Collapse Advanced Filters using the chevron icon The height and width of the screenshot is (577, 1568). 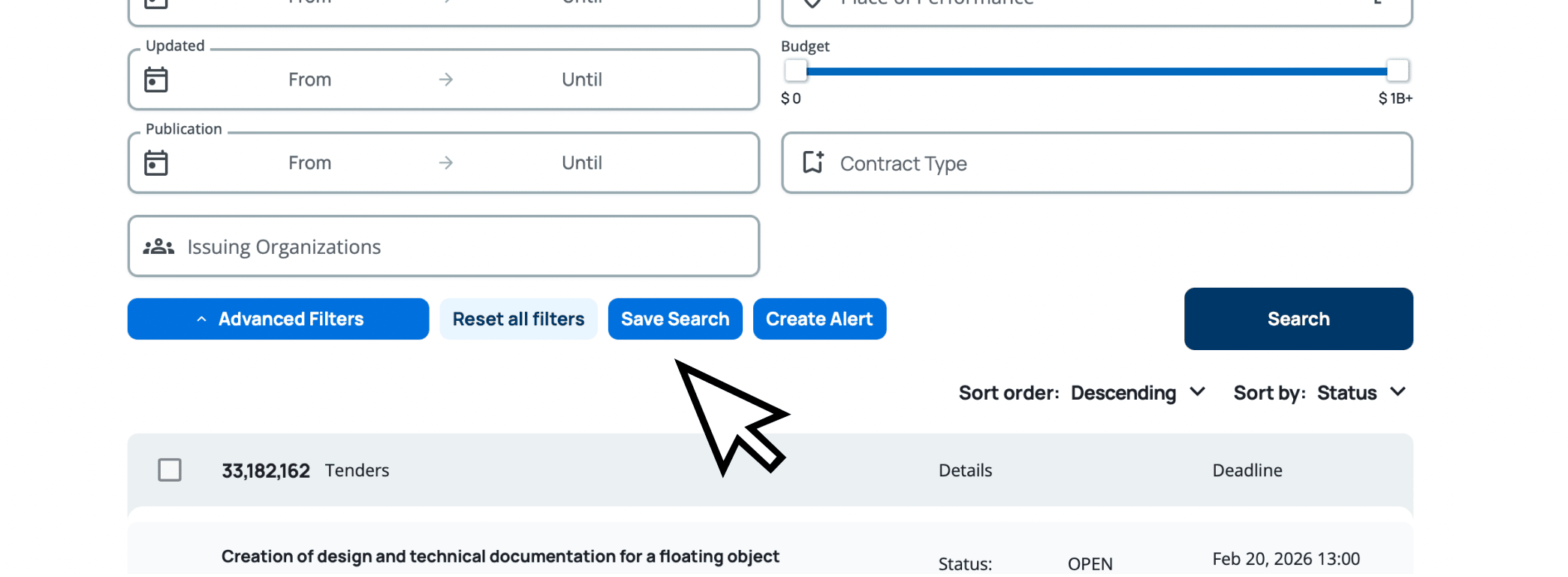201,319
